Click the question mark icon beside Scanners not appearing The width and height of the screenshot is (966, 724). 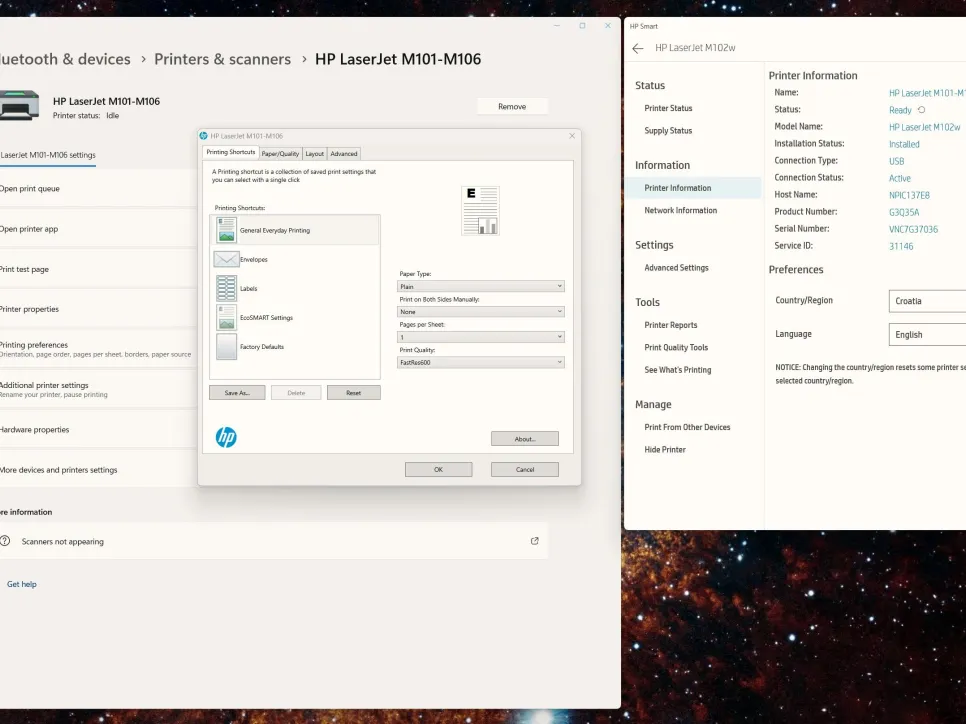5,541
